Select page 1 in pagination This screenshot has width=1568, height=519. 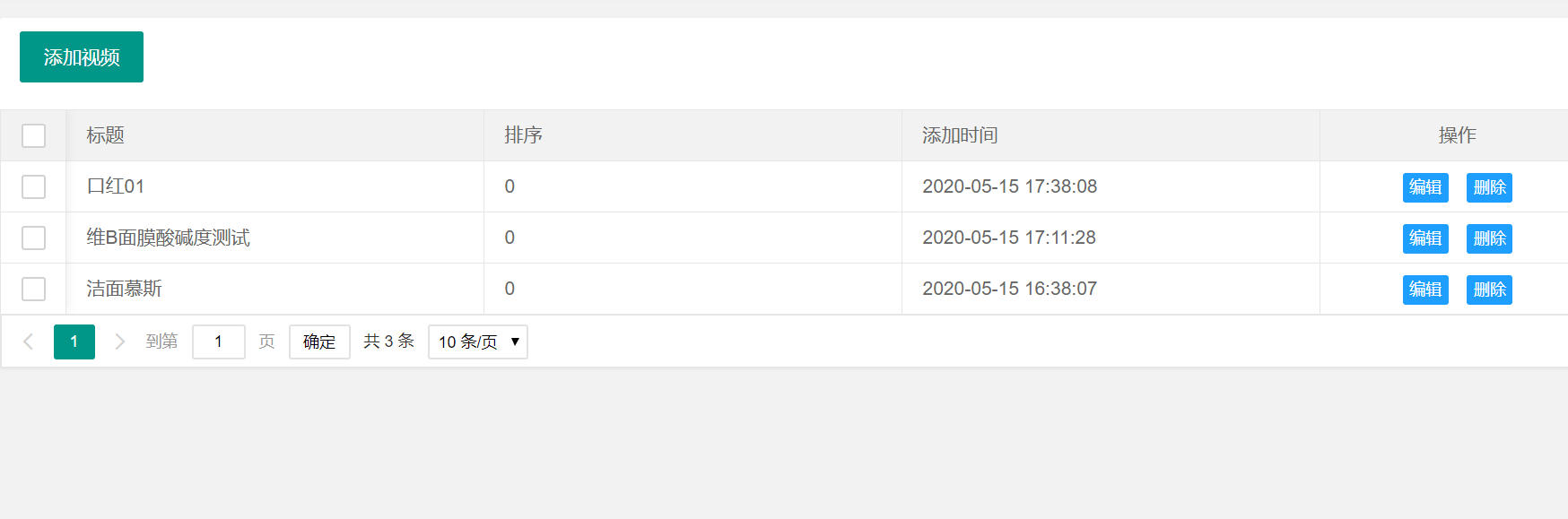(74, 342)
